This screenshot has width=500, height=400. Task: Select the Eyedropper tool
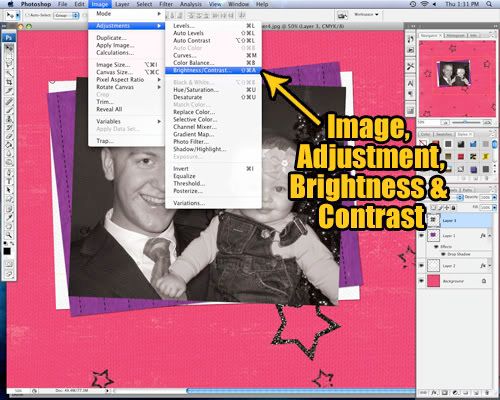pyautogui.click(x=9, y=218)
